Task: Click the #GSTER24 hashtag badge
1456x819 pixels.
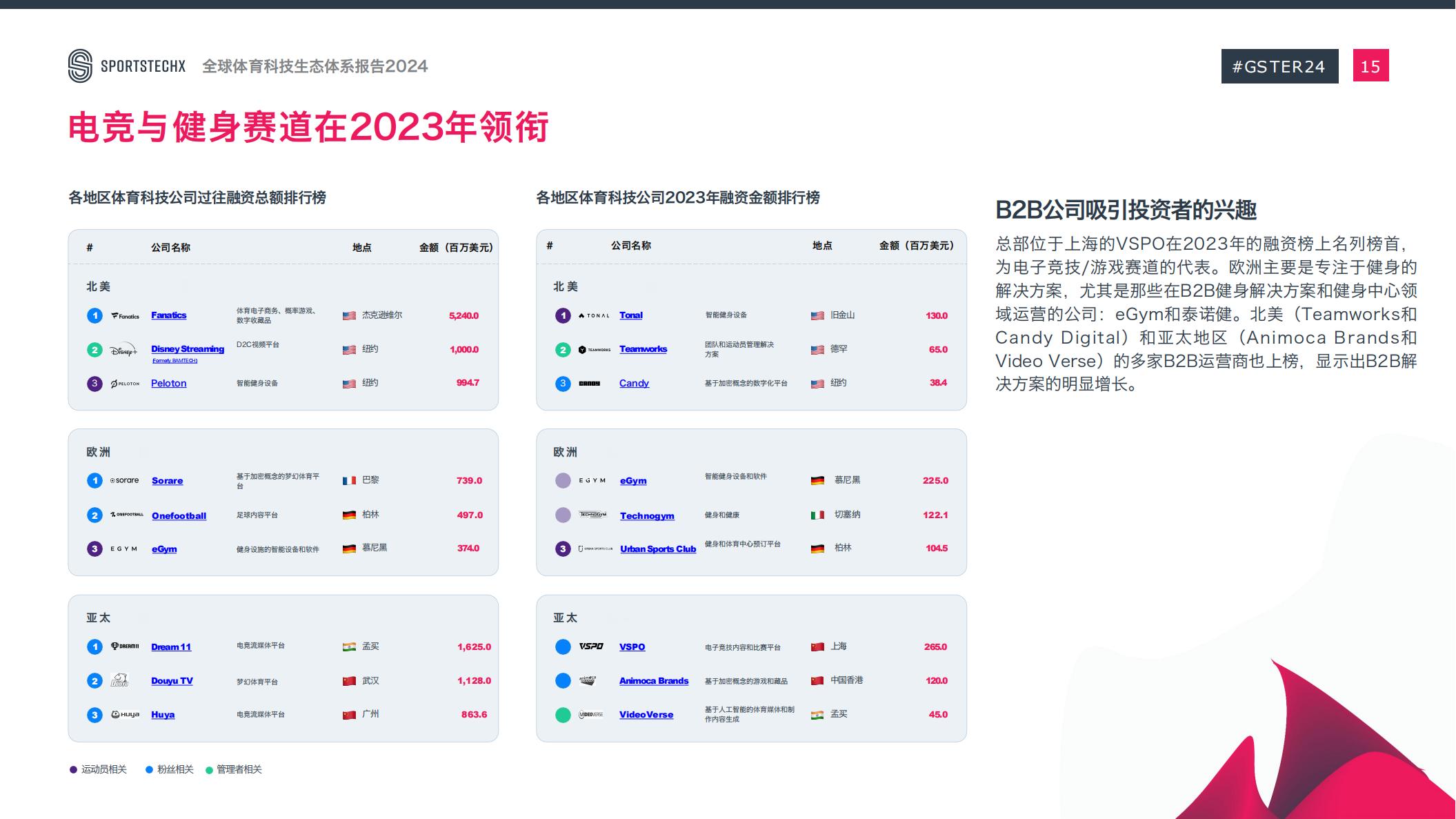Action: [1279, 66]
